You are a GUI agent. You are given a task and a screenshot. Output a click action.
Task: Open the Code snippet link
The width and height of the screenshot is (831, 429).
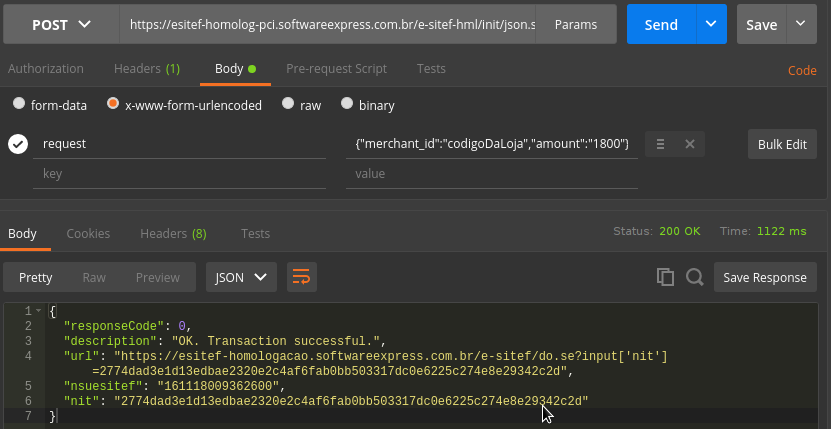coord(802,70)
